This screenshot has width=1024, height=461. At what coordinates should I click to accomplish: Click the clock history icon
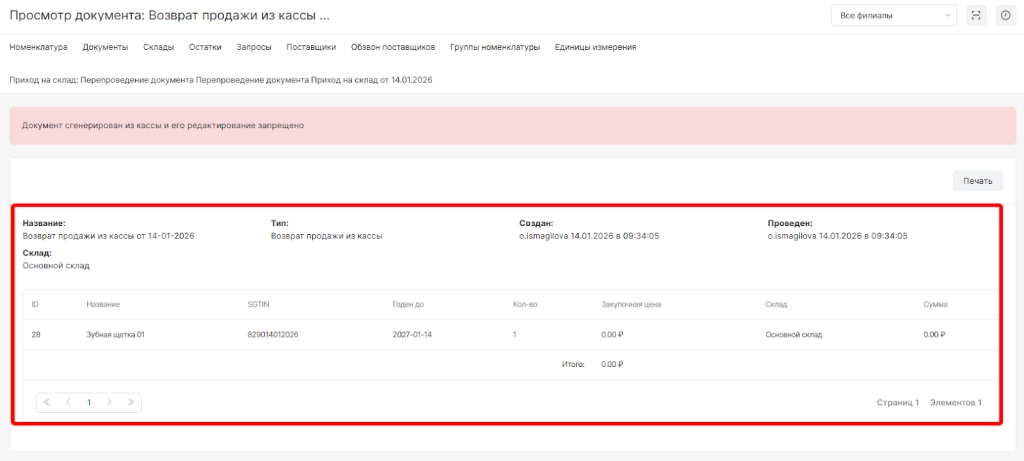point(1005,16)
